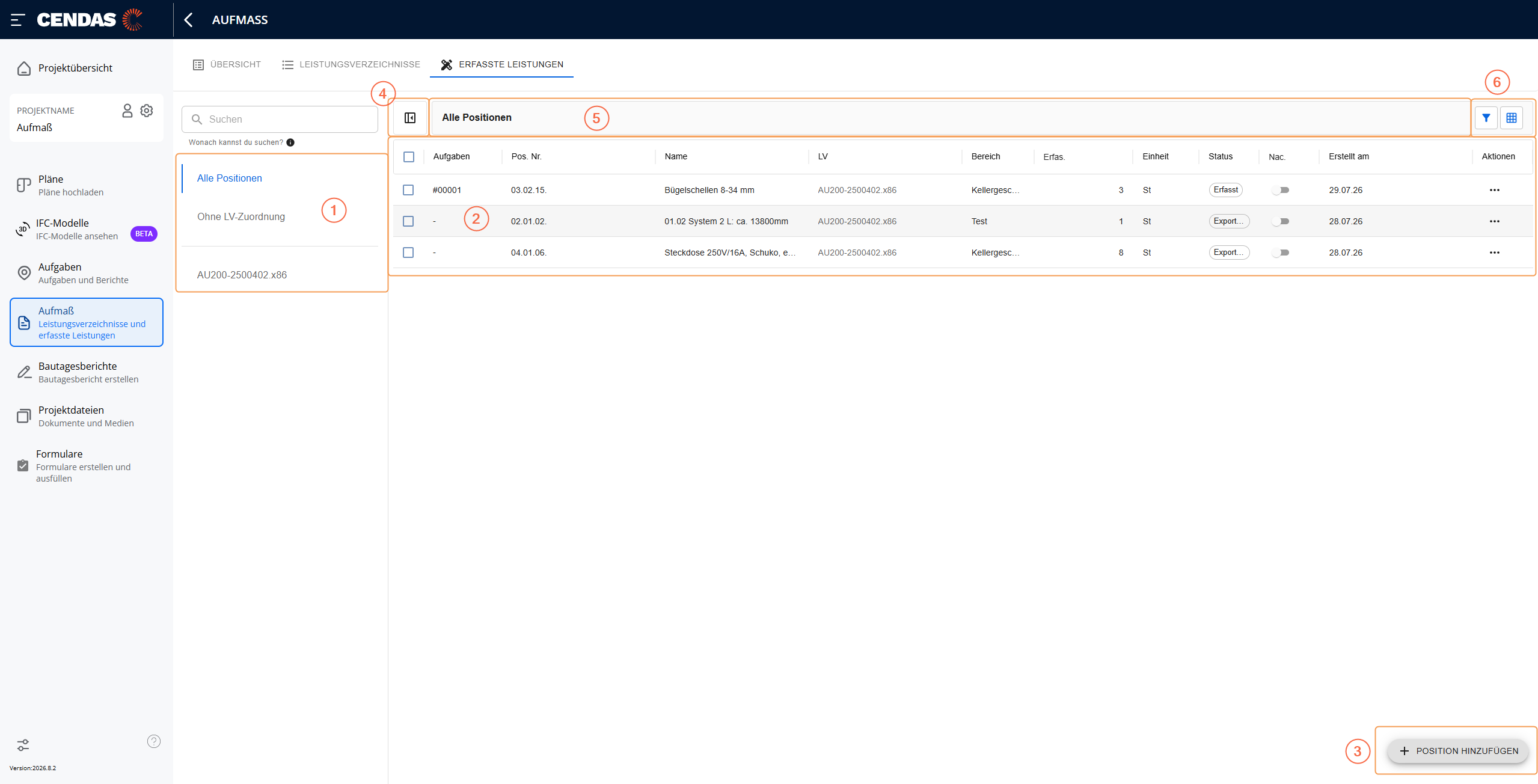Viewport: 1538px width, 784px height.
Task: Toggle the Nac. switch for 01.02 System 2 row
Action: coord(1281,221)
